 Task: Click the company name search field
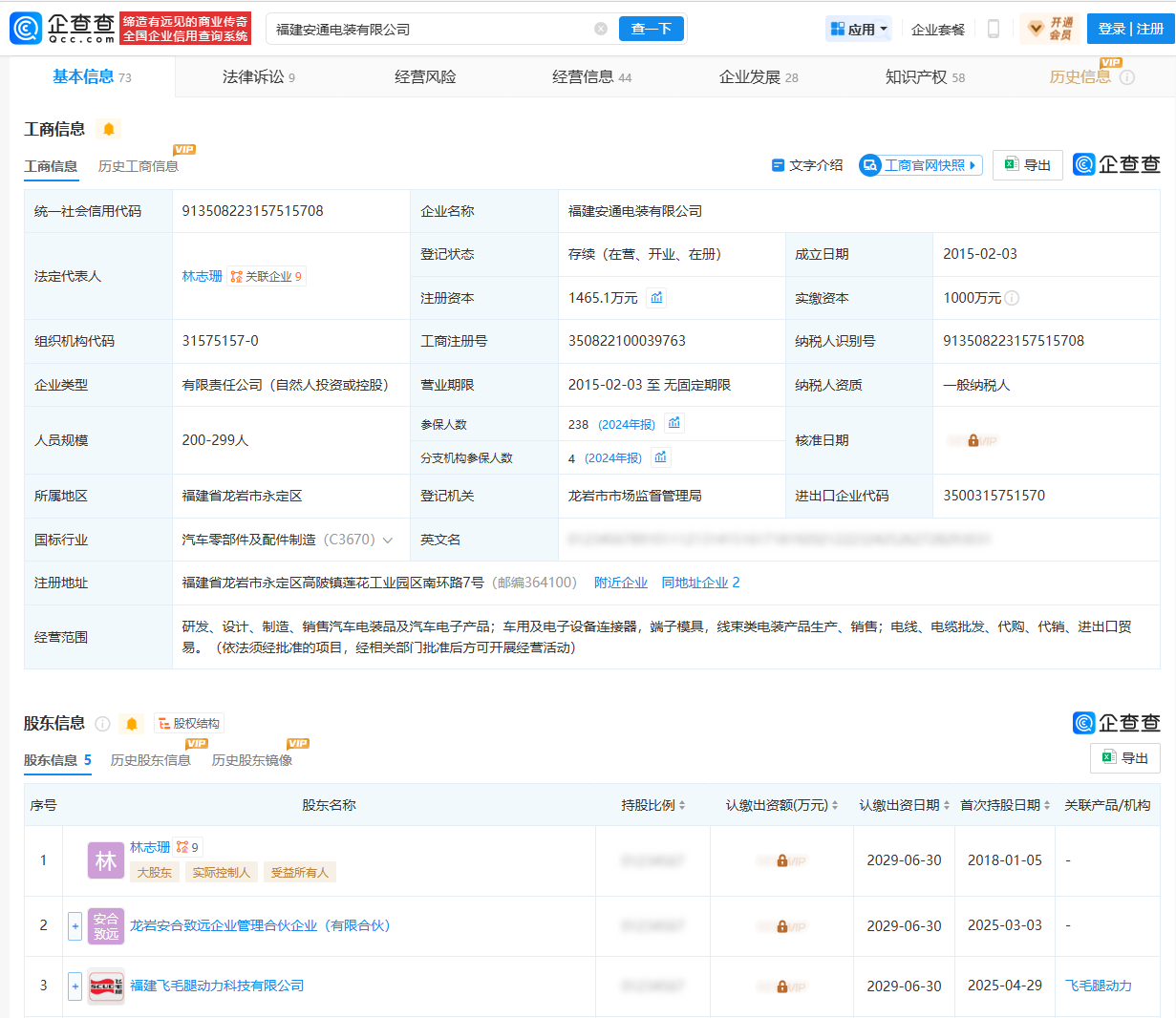(x=430, y=29)
